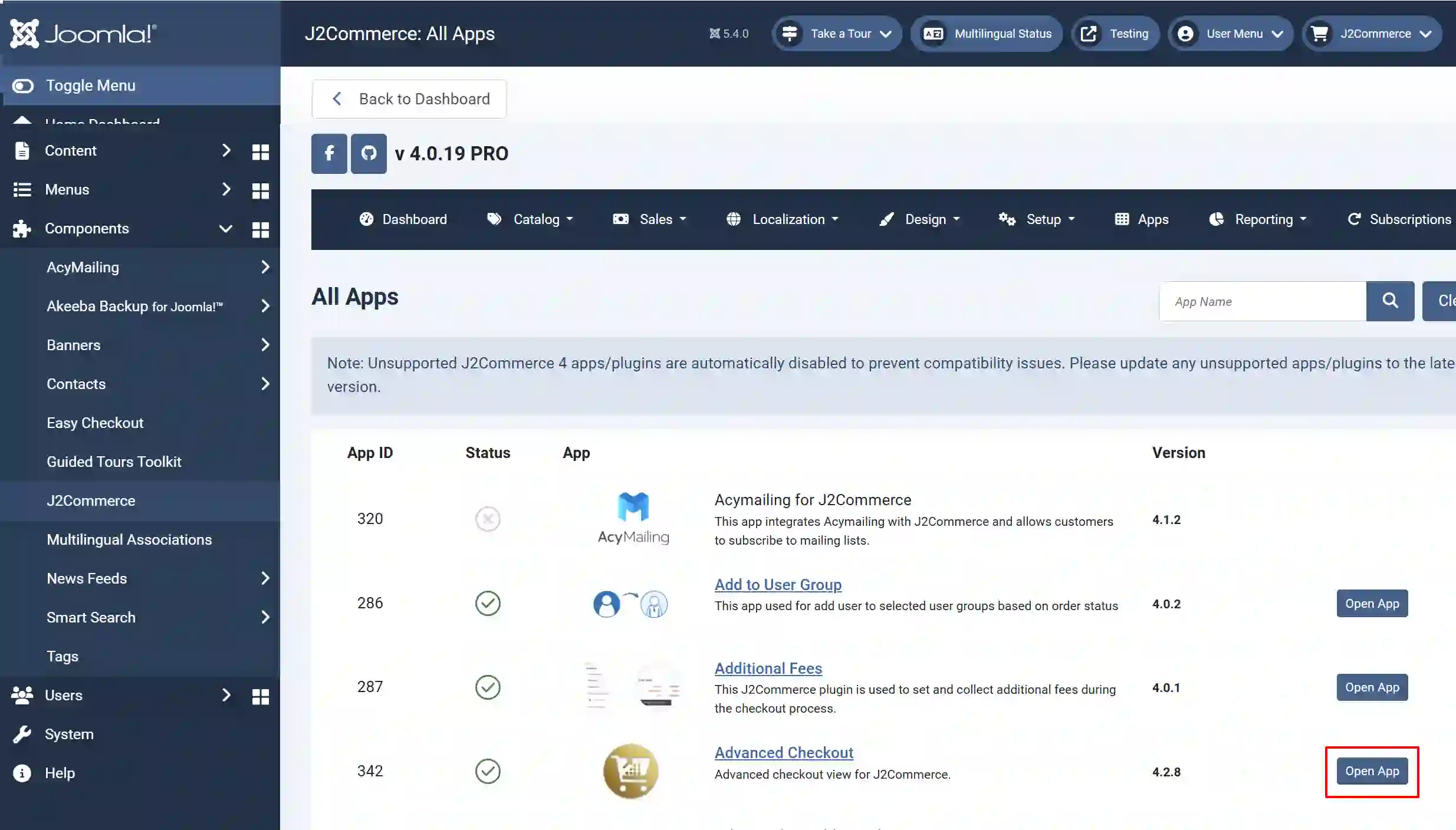Expand the Localization dropdown menu

[x=782, y=219]
